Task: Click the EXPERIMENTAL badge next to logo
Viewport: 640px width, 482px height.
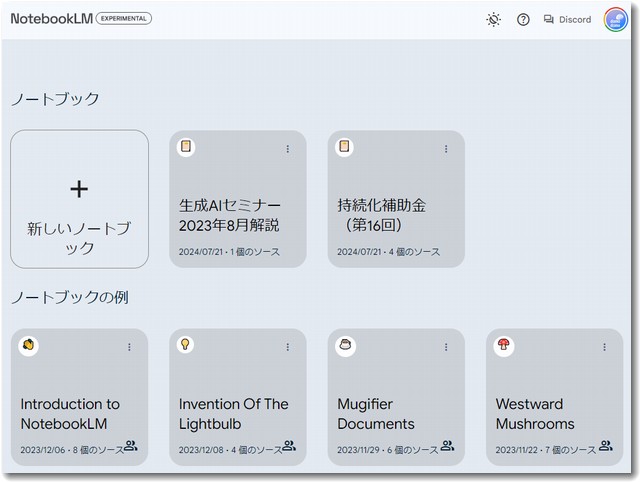Action: [124, 18]
